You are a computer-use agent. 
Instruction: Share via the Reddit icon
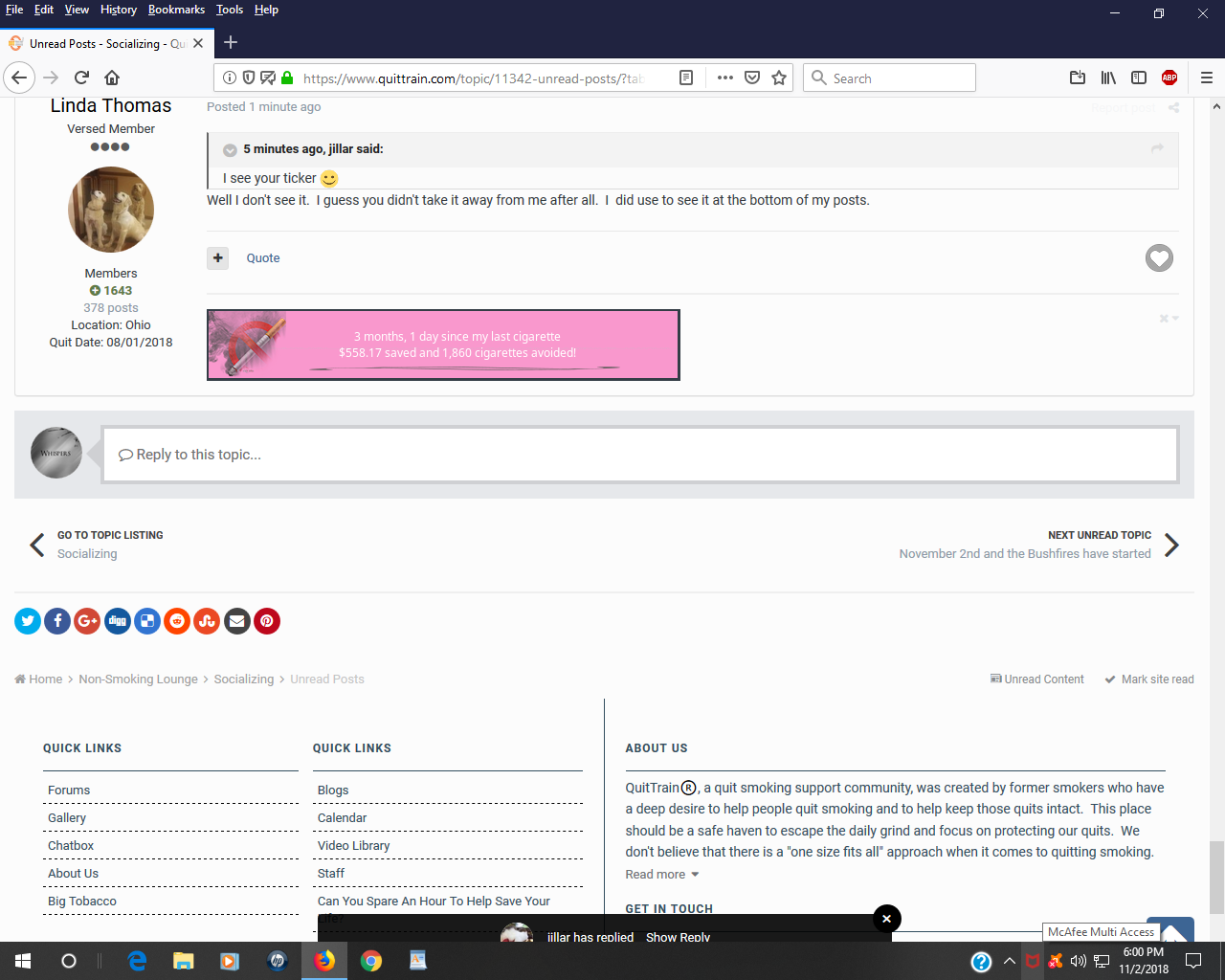[177, 621]
